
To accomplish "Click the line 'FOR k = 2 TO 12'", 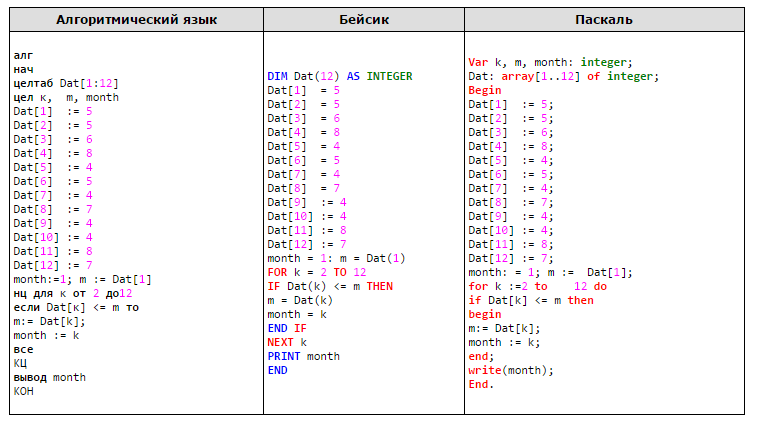I will point(317,273).
